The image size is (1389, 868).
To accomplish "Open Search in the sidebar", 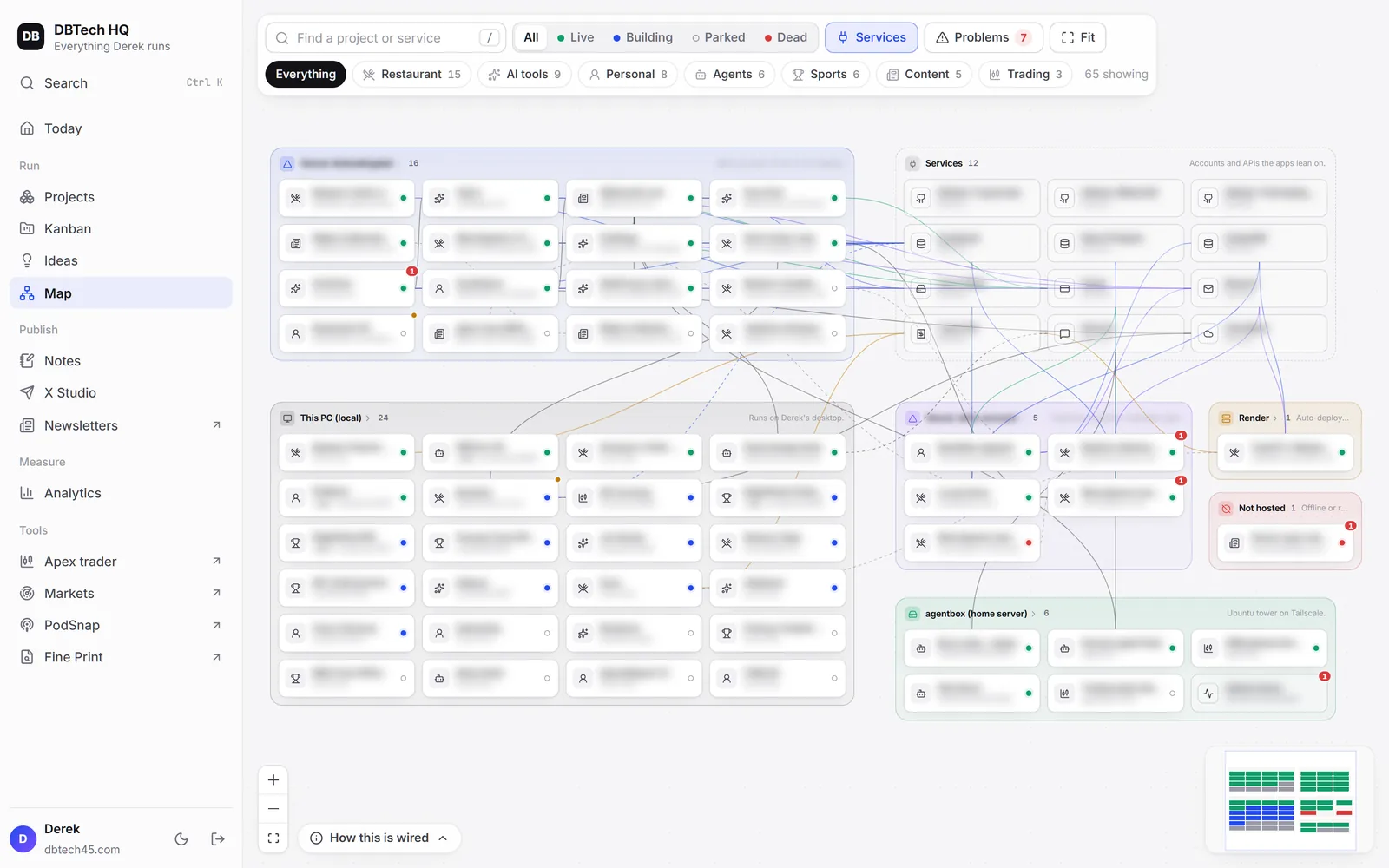I will pos(121,83).
